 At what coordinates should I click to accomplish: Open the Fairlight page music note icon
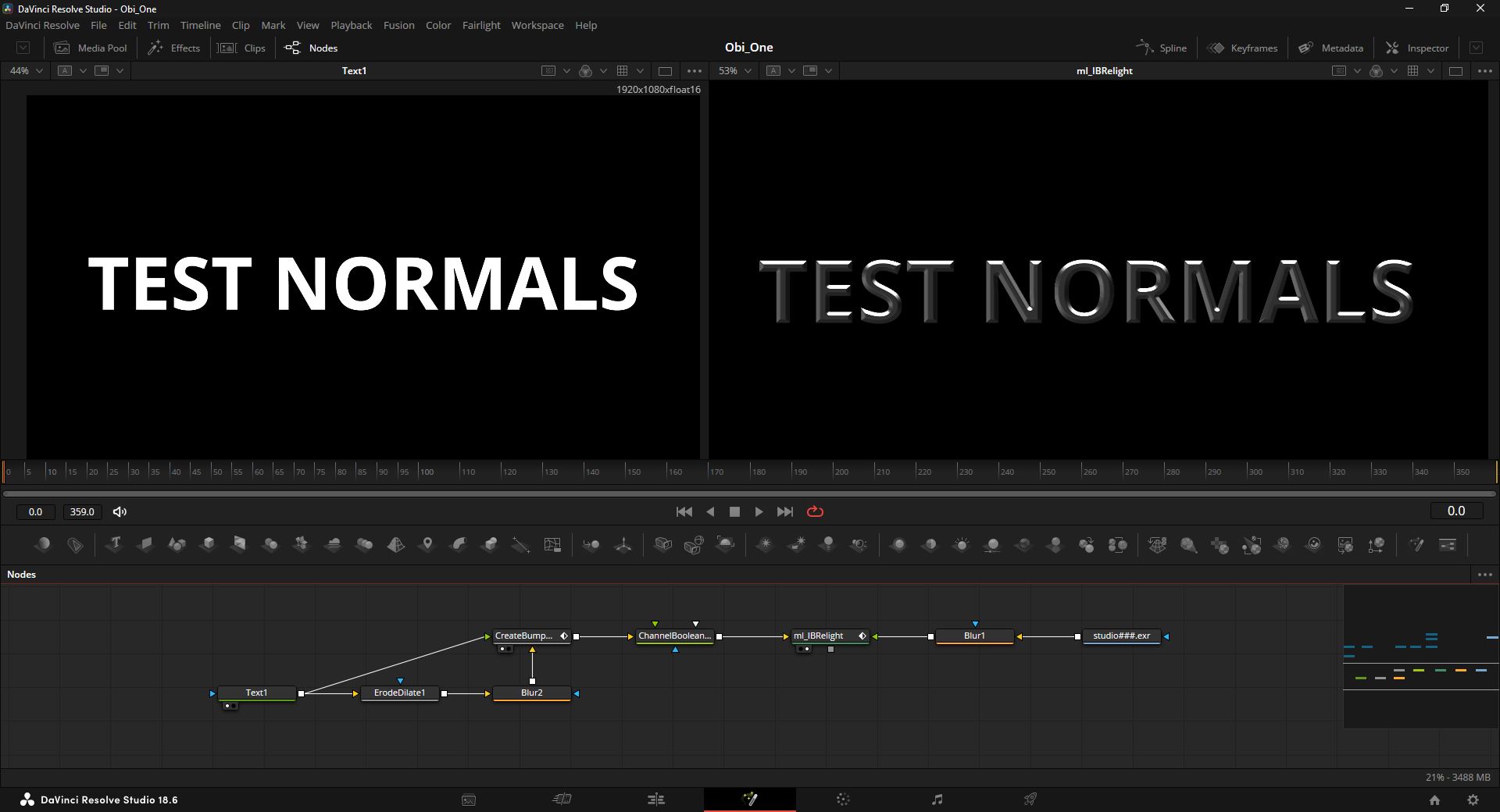click(937, 799)
